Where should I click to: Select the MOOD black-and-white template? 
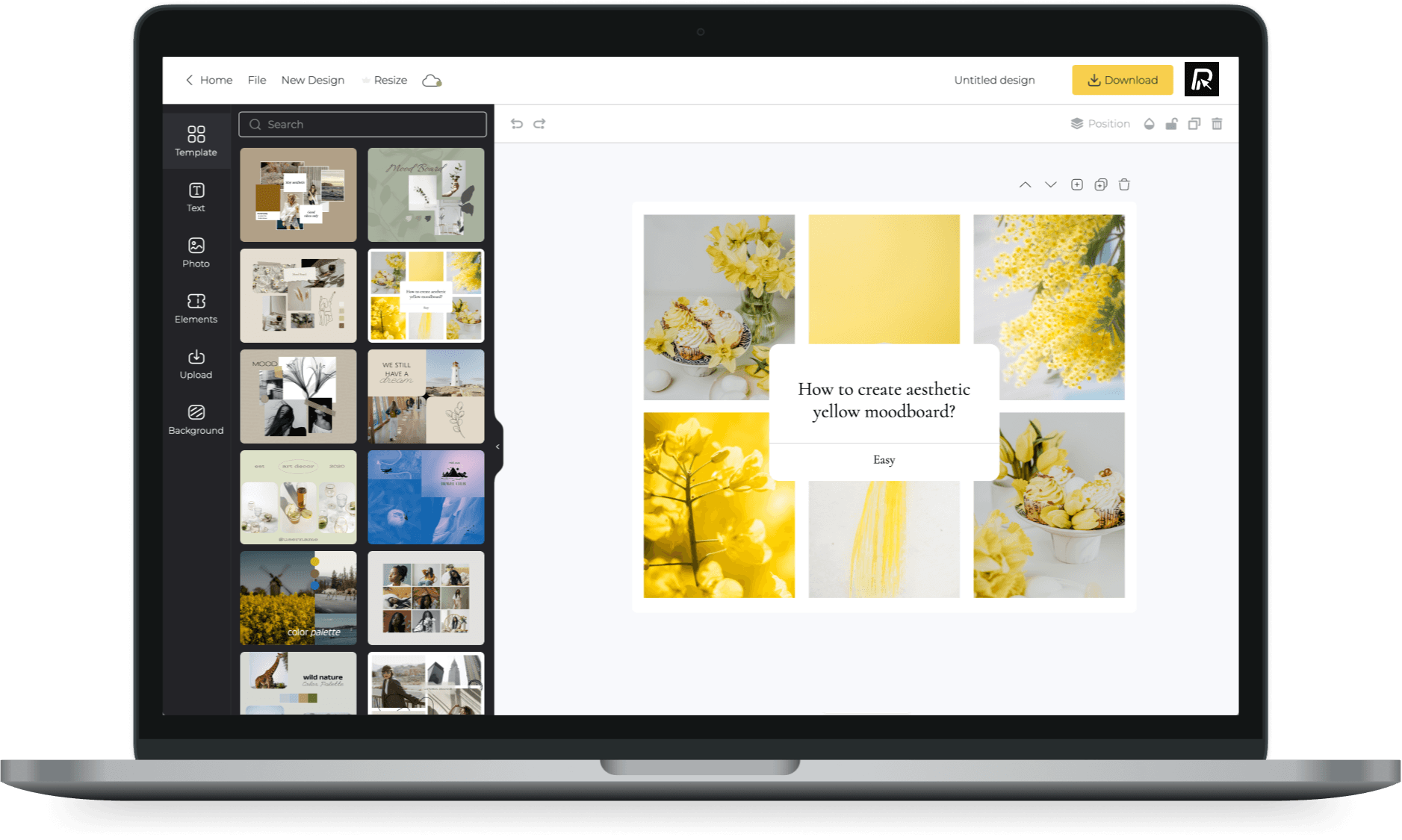(x=298, y=396)
